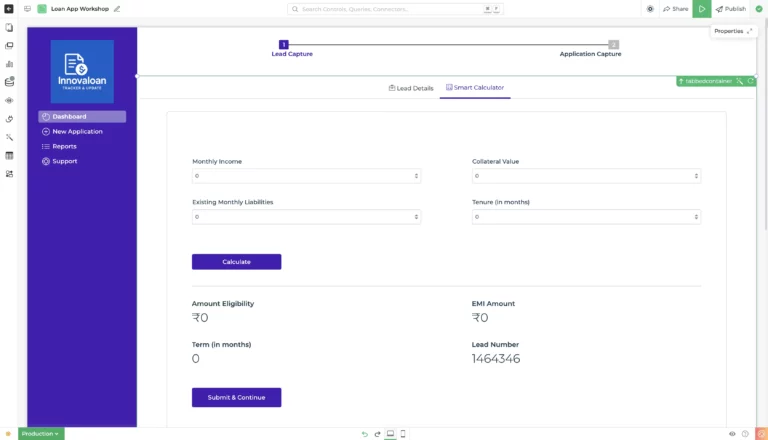Click the green Preview play button
Viewport: 768px width, 440px height.
[x=702, y=9]
